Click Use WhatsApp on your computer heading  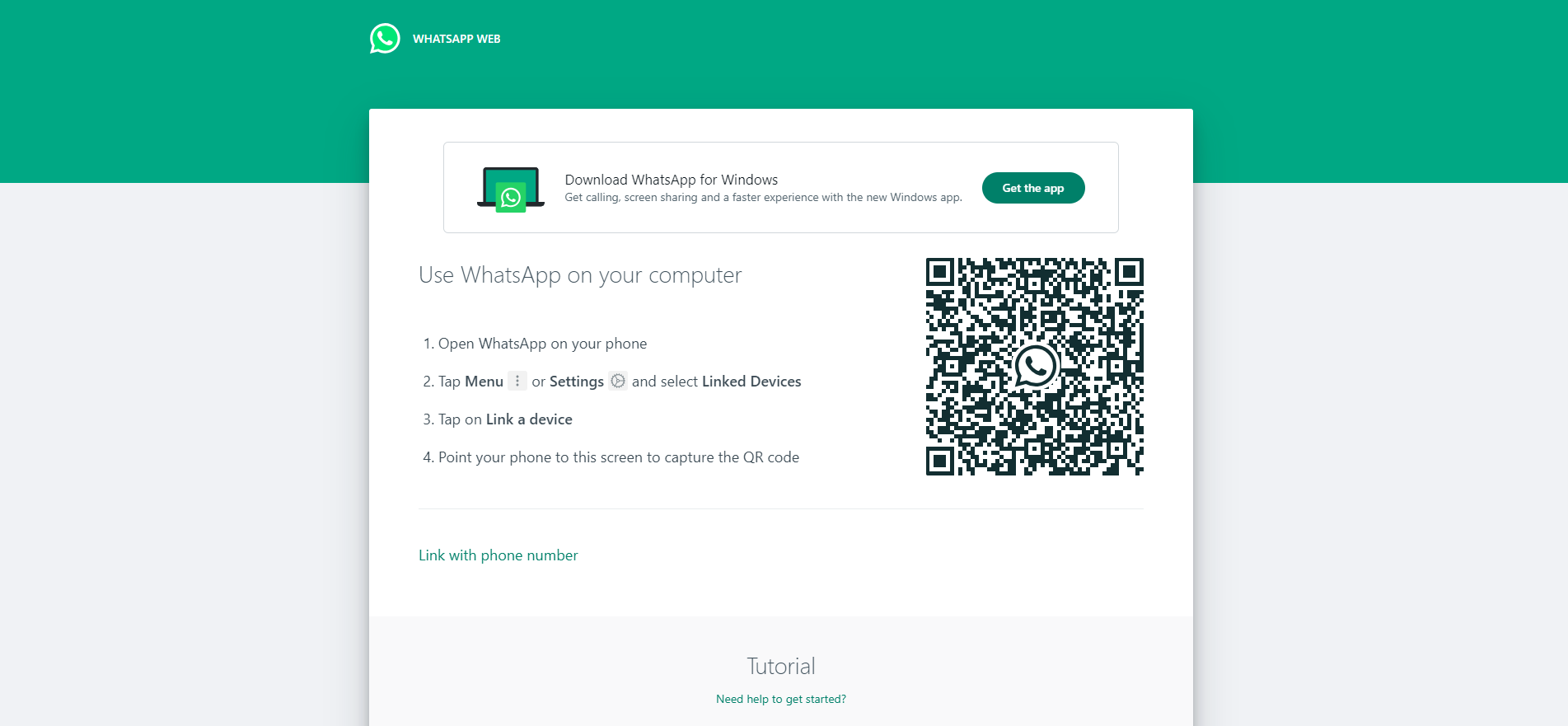pos(580,275)
